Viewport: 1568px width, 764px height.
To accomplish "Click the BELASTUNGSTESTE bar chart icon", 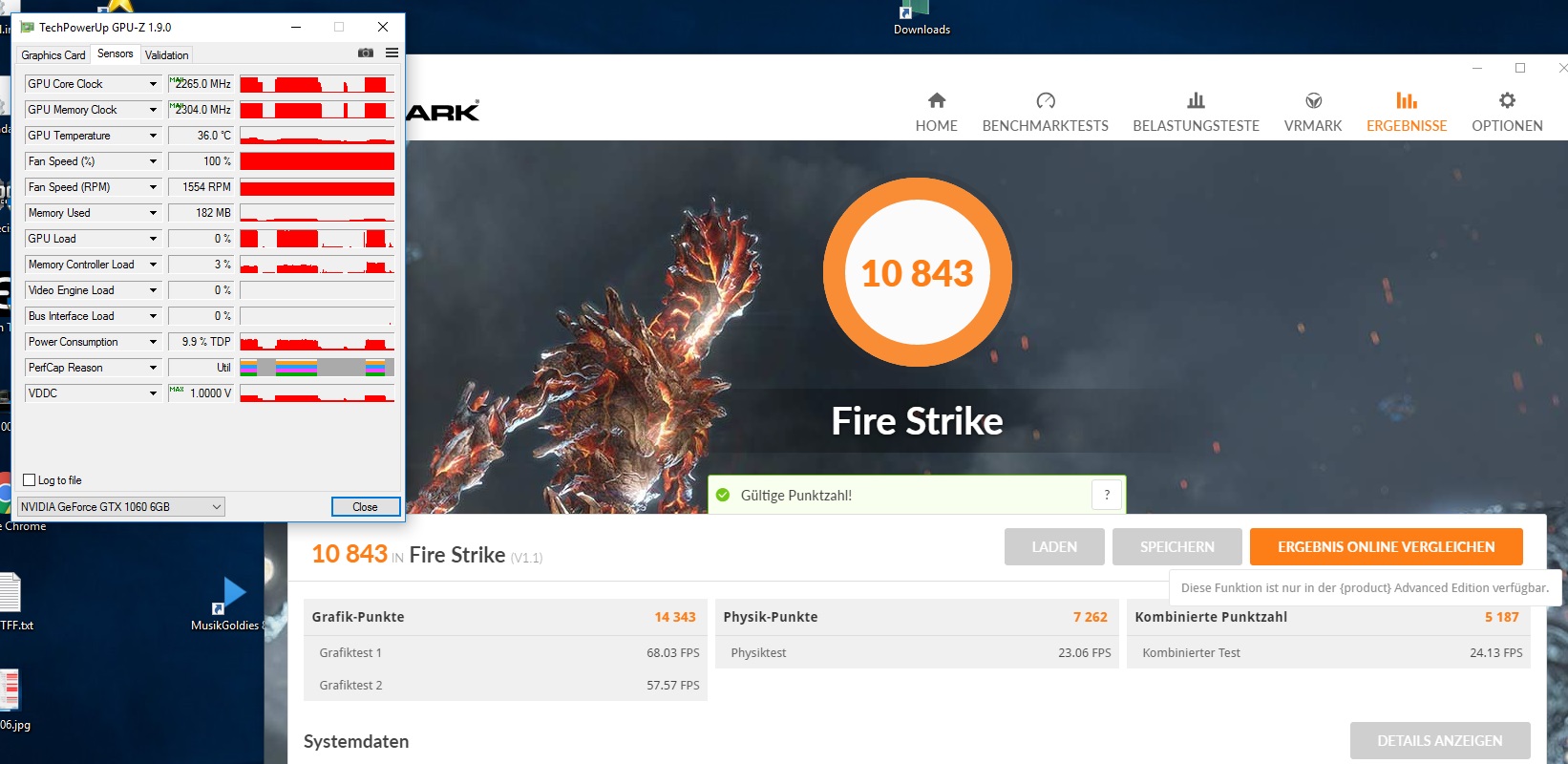I will (x=1196, y=100).
